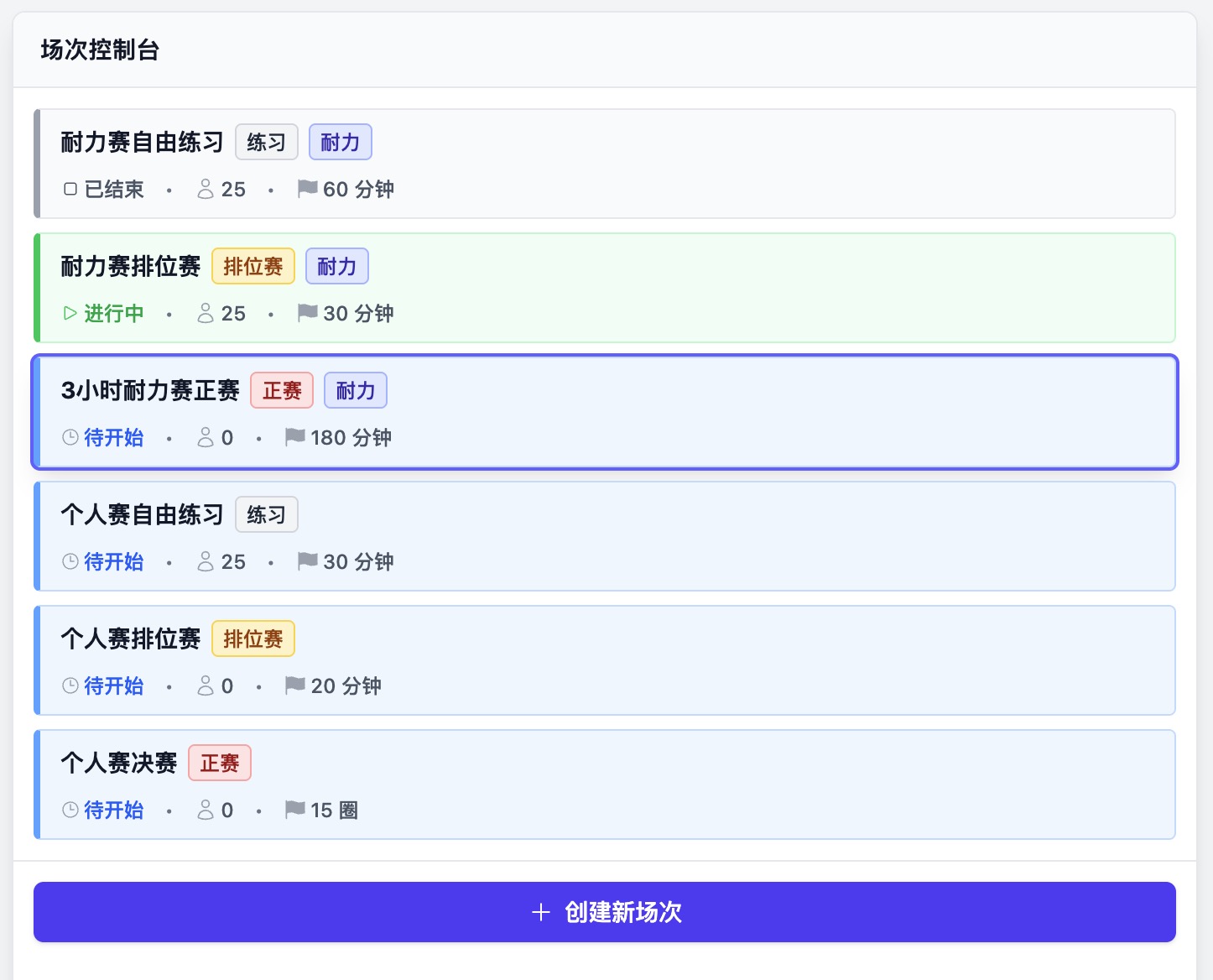Click the participants icon showing 25 on 个人赛自由练习
Image resolution: width=1213 pixels, height=980 pixels.
[x=205, y=561]
